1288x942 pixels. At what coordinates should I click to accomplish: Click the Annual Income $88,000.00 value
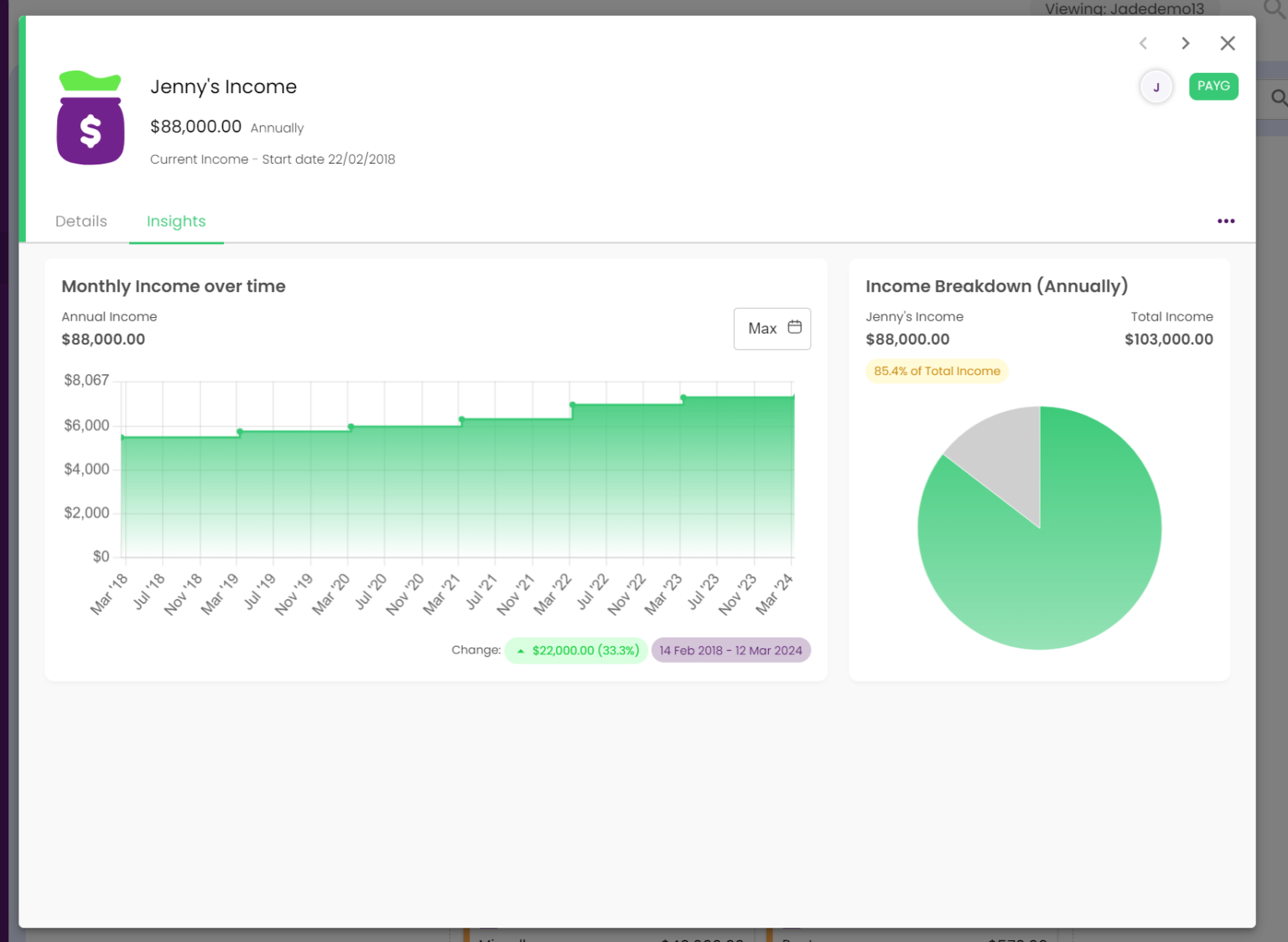[103, 339]
